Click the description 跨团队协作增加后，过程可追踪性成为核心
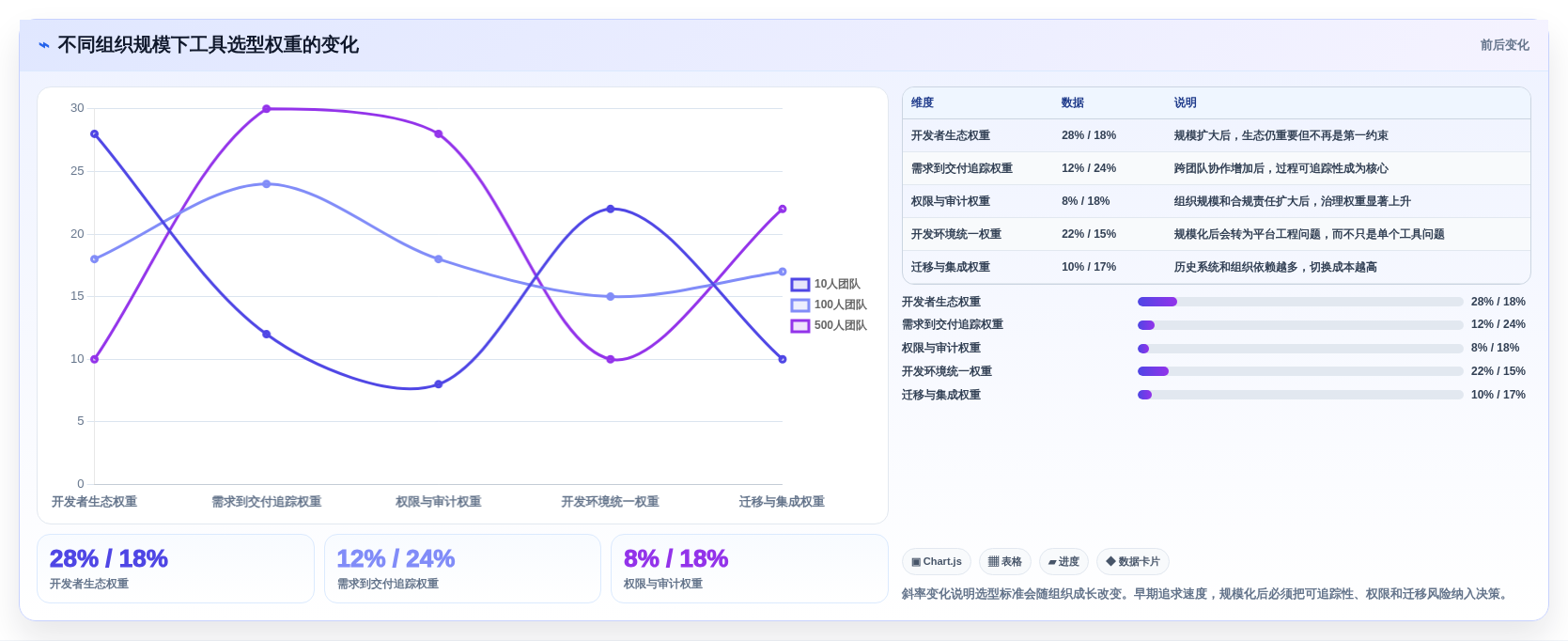Image resolution: width=1568 pixels, height=641 pixels. 1281,168
